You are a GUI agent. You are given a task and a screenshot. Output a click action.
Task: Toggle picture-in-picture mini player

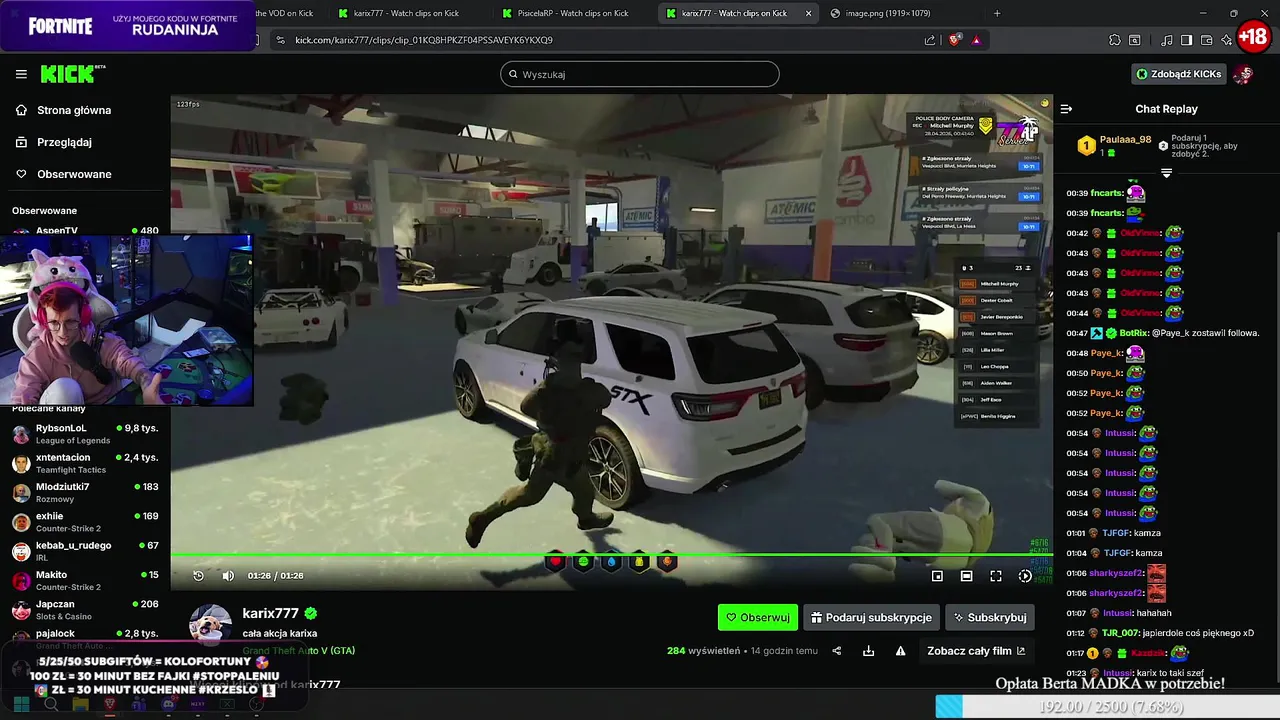[x=937, y=576]
